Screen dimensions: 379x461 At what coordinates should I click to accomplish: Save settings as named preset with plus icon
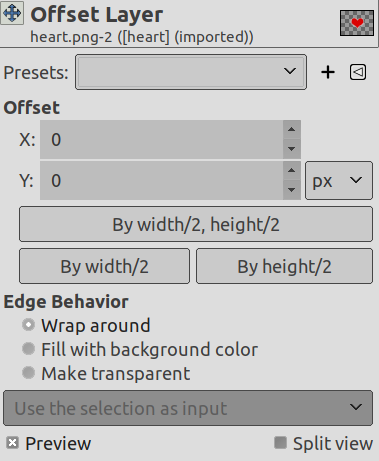tap(328, 72)
